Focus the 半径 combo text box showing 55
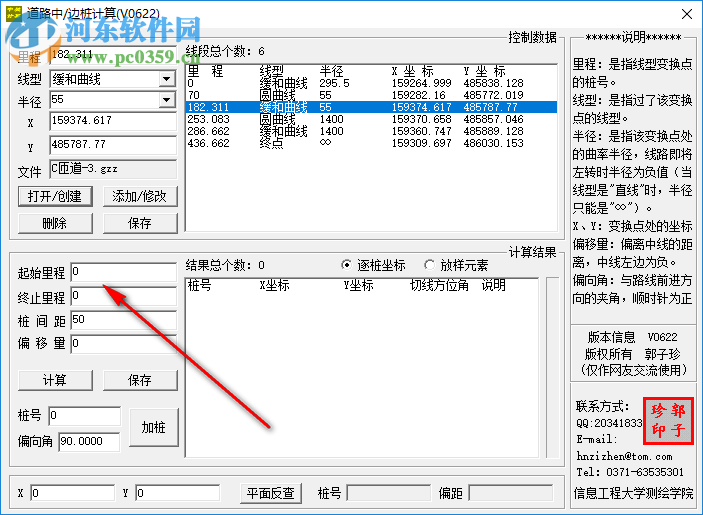Screen dimensions: 703x515 (x=104, y=100)
